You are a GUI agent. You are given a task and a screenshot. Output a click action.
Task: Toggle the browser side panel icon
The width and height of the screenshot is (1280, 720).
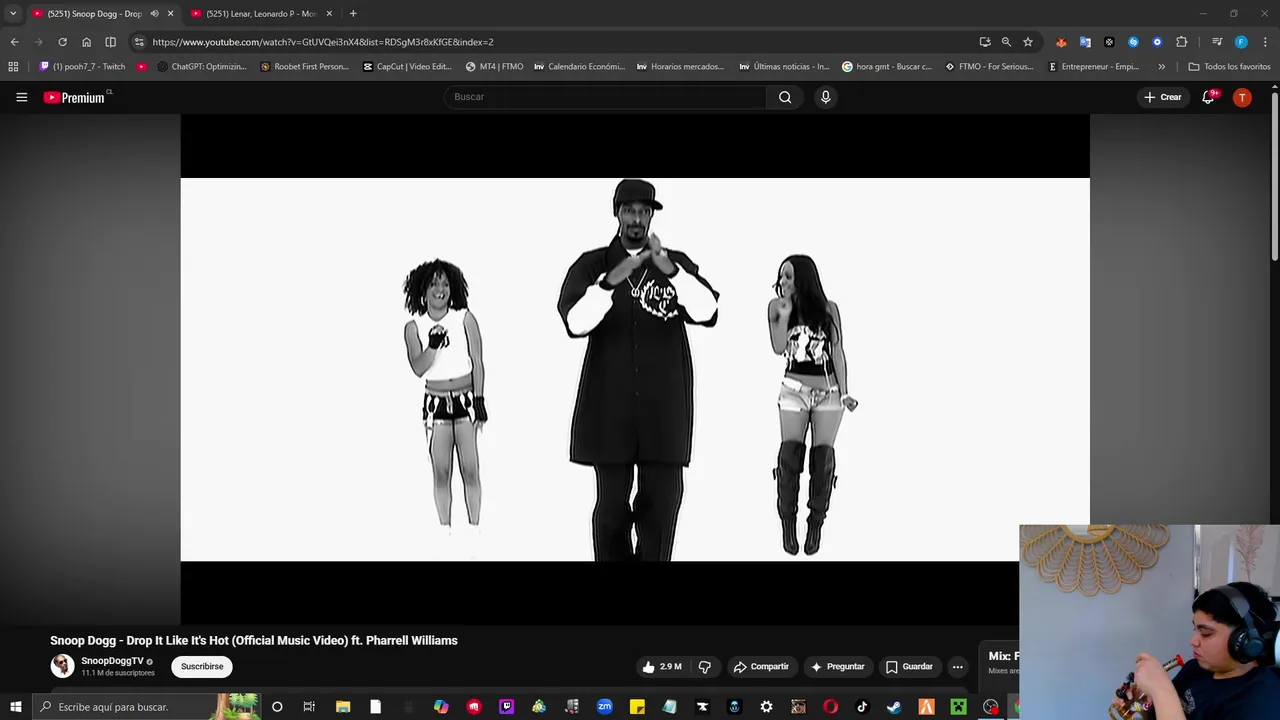[x=110, y=42]
